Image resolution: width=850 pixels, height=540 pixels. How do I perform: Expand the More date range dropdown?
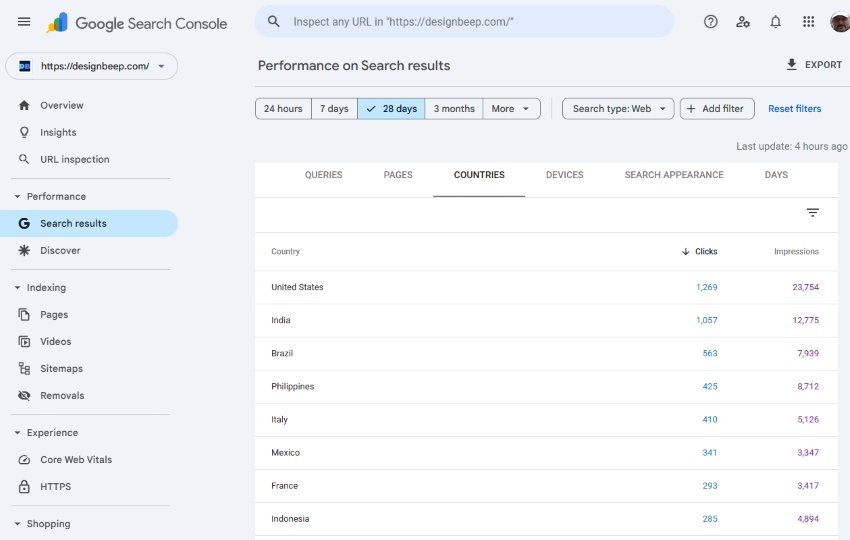click(511, 109)
